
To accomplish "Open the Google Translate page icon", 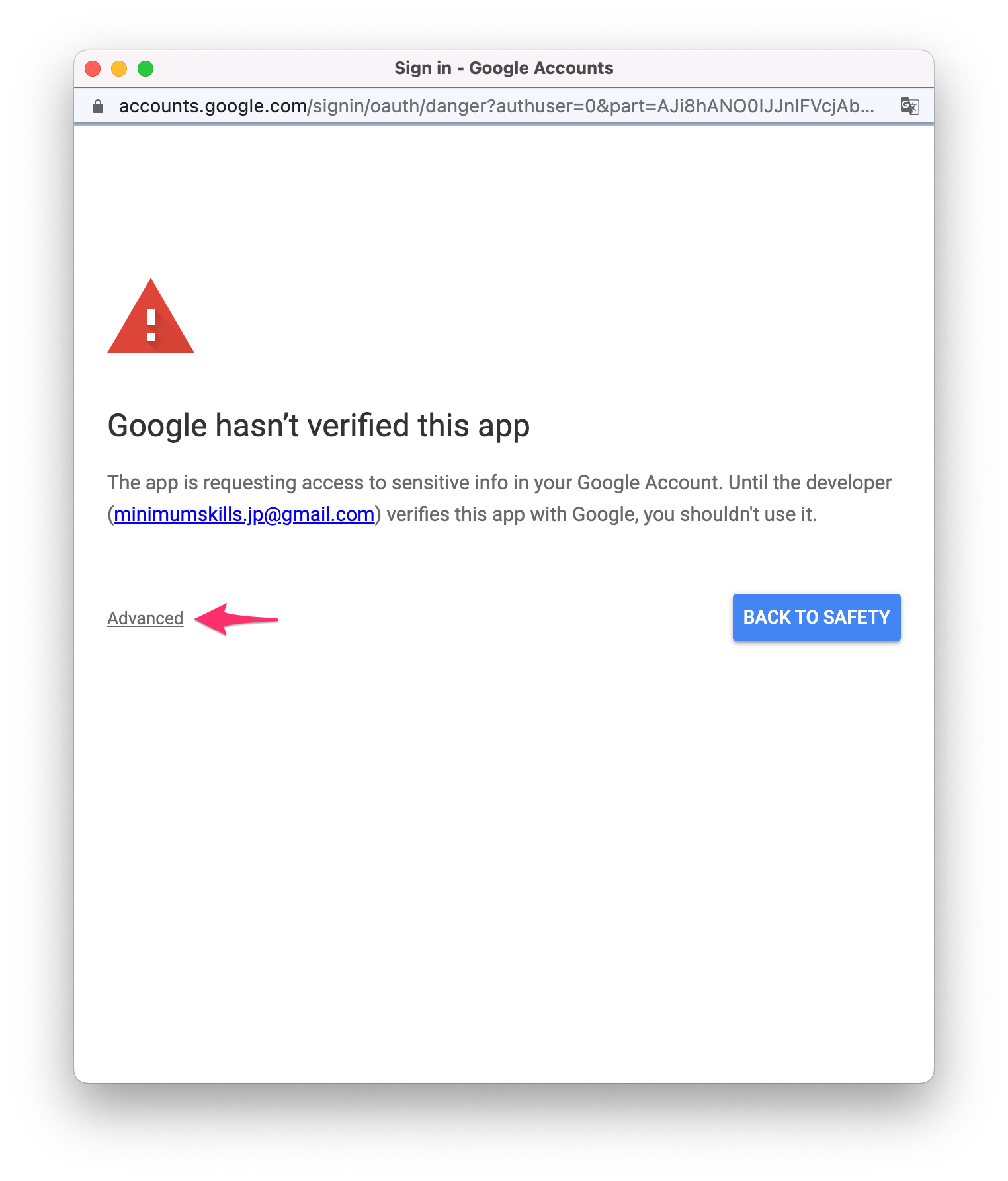I will tap(910, 106).
